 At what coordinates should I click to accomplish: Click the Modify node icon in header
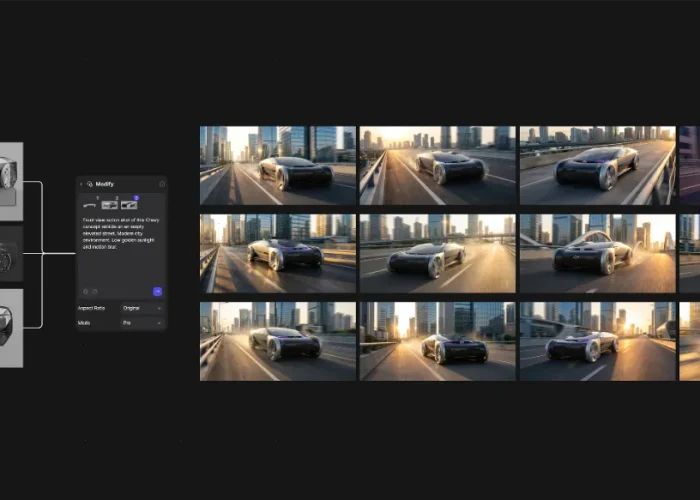(89, 184)
